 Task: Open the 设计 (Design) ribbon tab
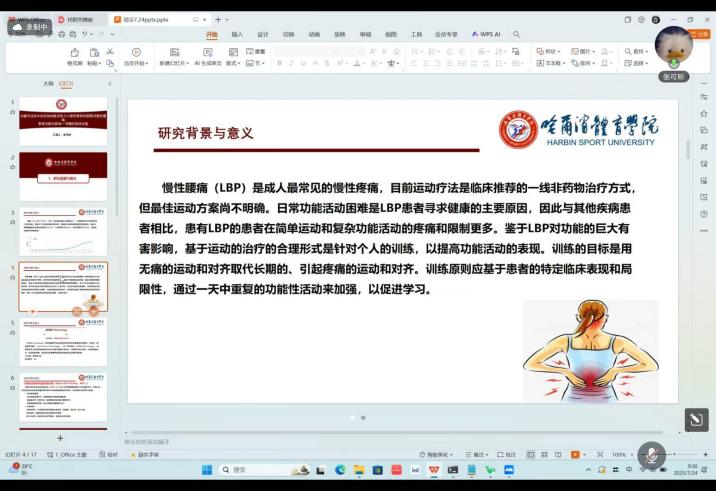pyautogui.click(x=263, y=34)
